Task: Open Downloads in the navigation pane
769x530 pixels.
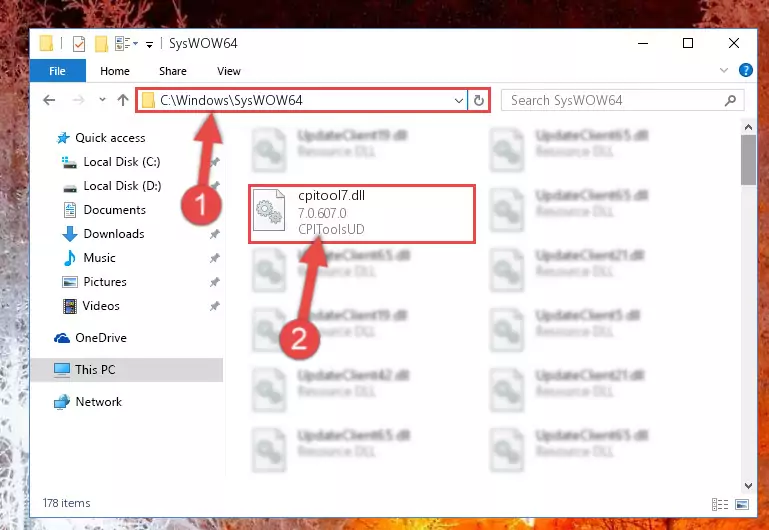Action: click(114, 234)
